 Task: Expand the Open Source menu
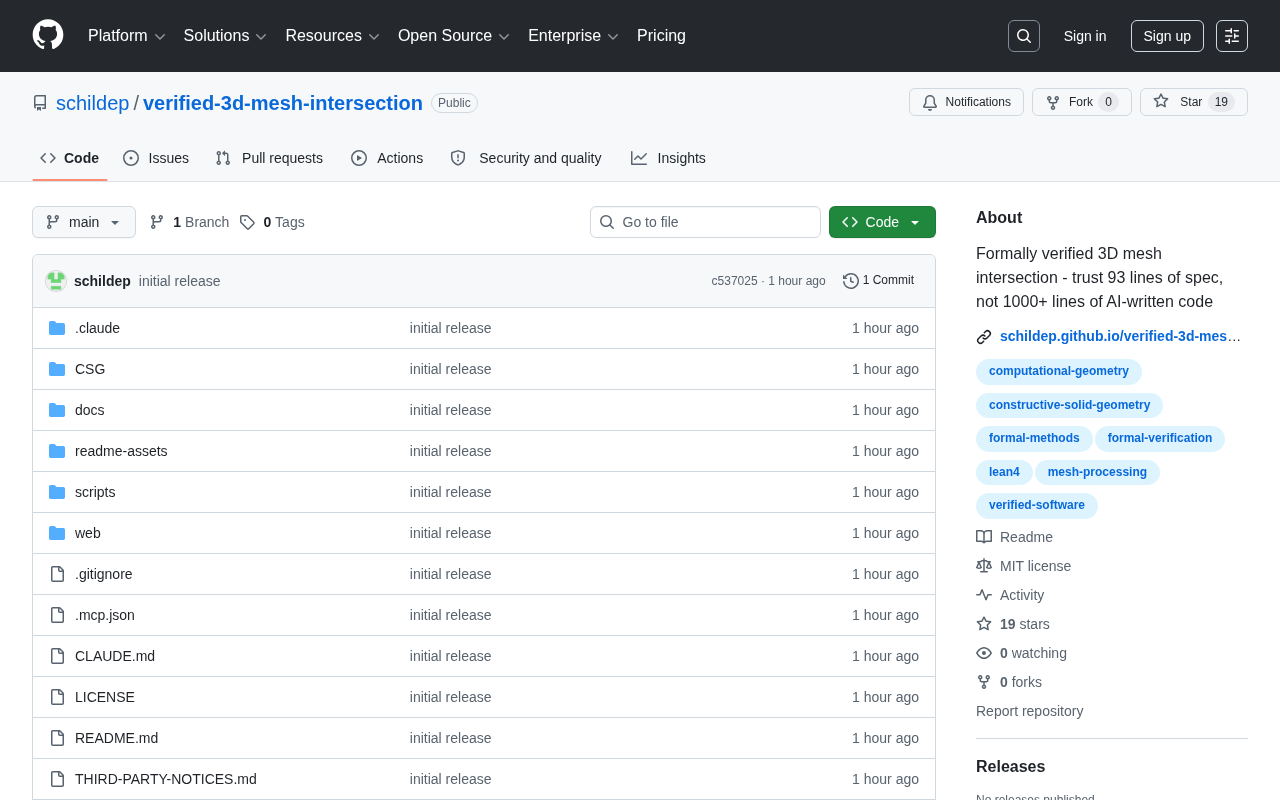(454, 36)
